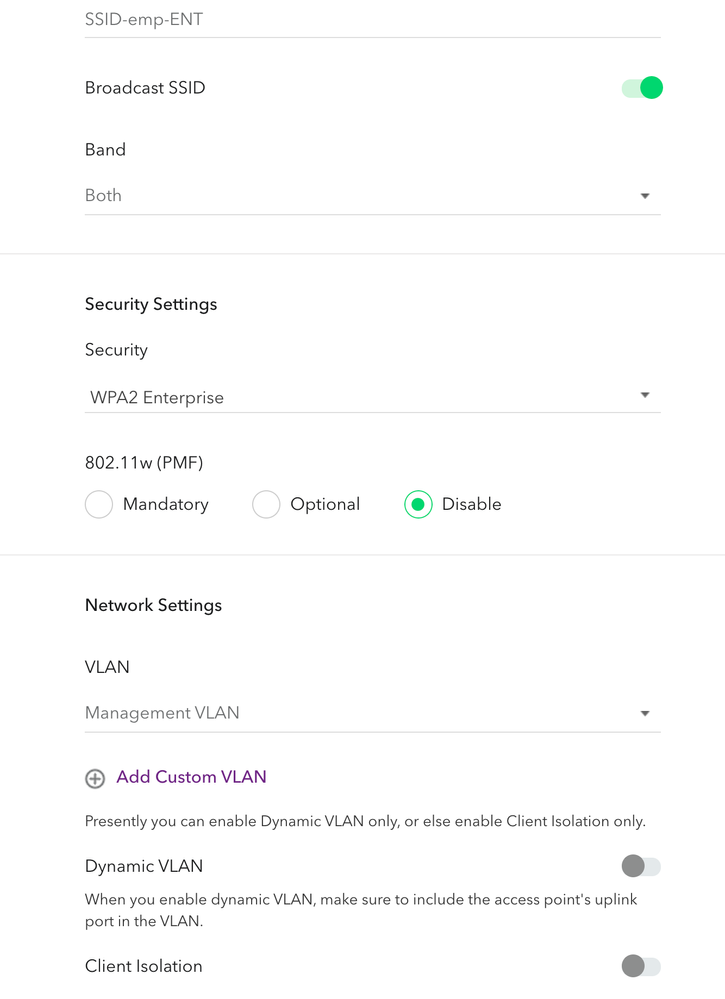Click the Both band selection field

pos(373,196)
